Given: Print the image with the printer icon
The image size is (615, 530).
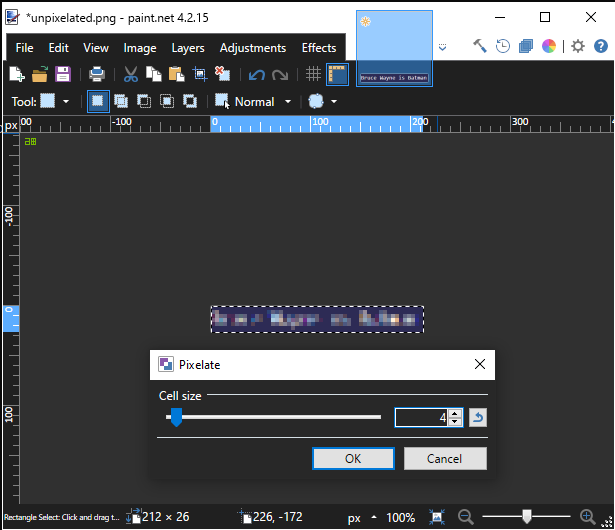Looking at the screenshot, I should (96, 74).
